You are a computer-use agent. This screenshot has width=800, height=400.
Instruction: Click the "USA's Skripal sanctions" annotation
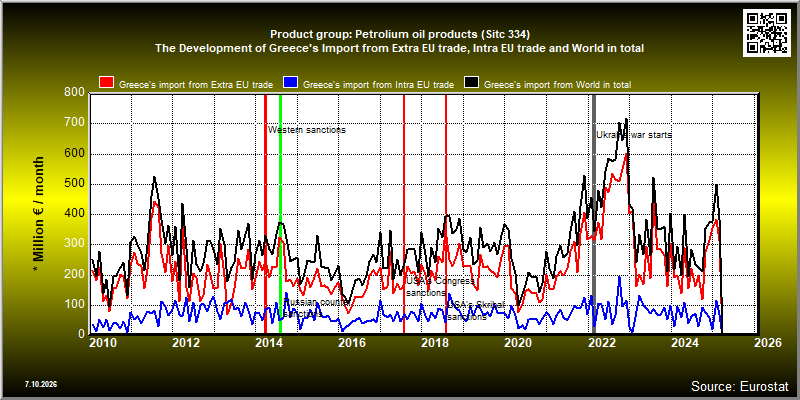coord(476,311)
